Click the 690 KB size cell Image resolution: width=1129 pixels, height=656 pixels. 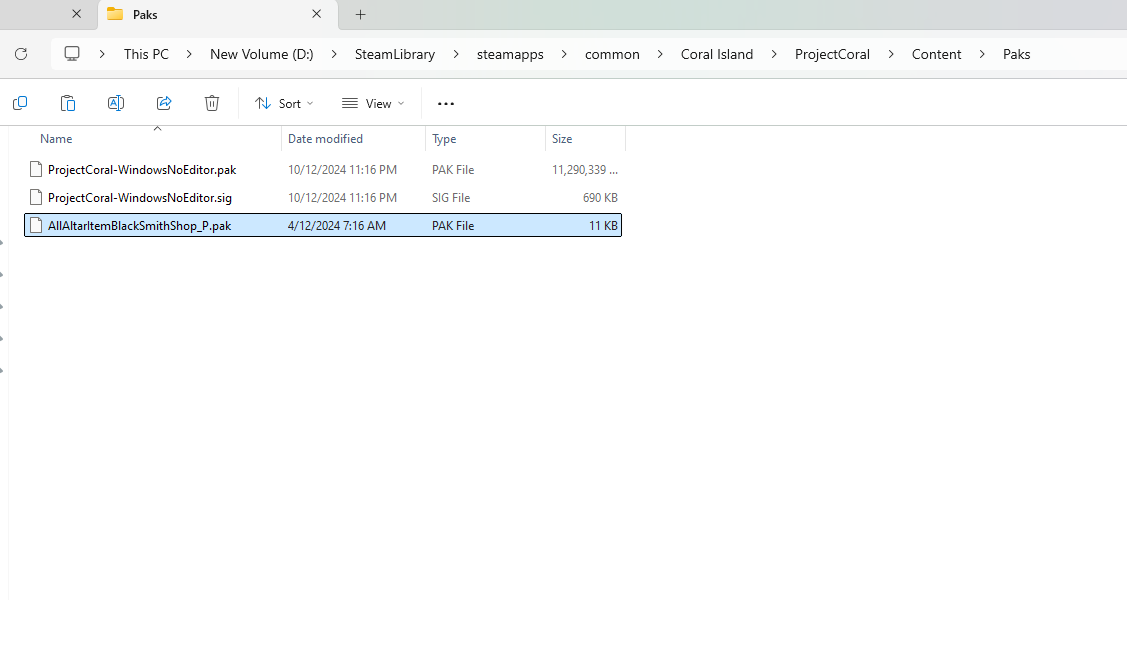[x=601, y=198]
